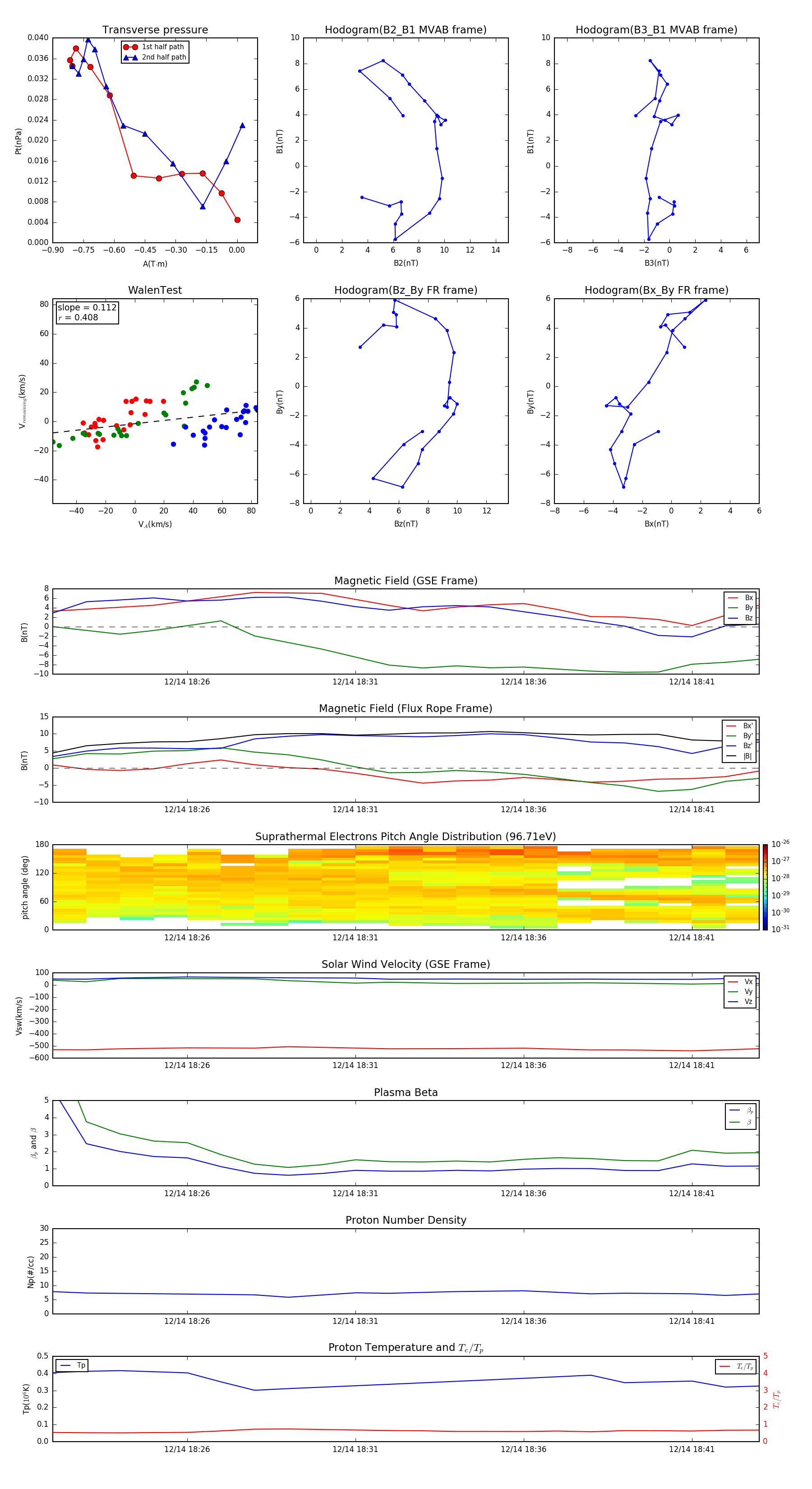Click the 'Pt(nPa)' y-axis label
Viewport: 812px width, 1489px height.
(x=18, y=141)
